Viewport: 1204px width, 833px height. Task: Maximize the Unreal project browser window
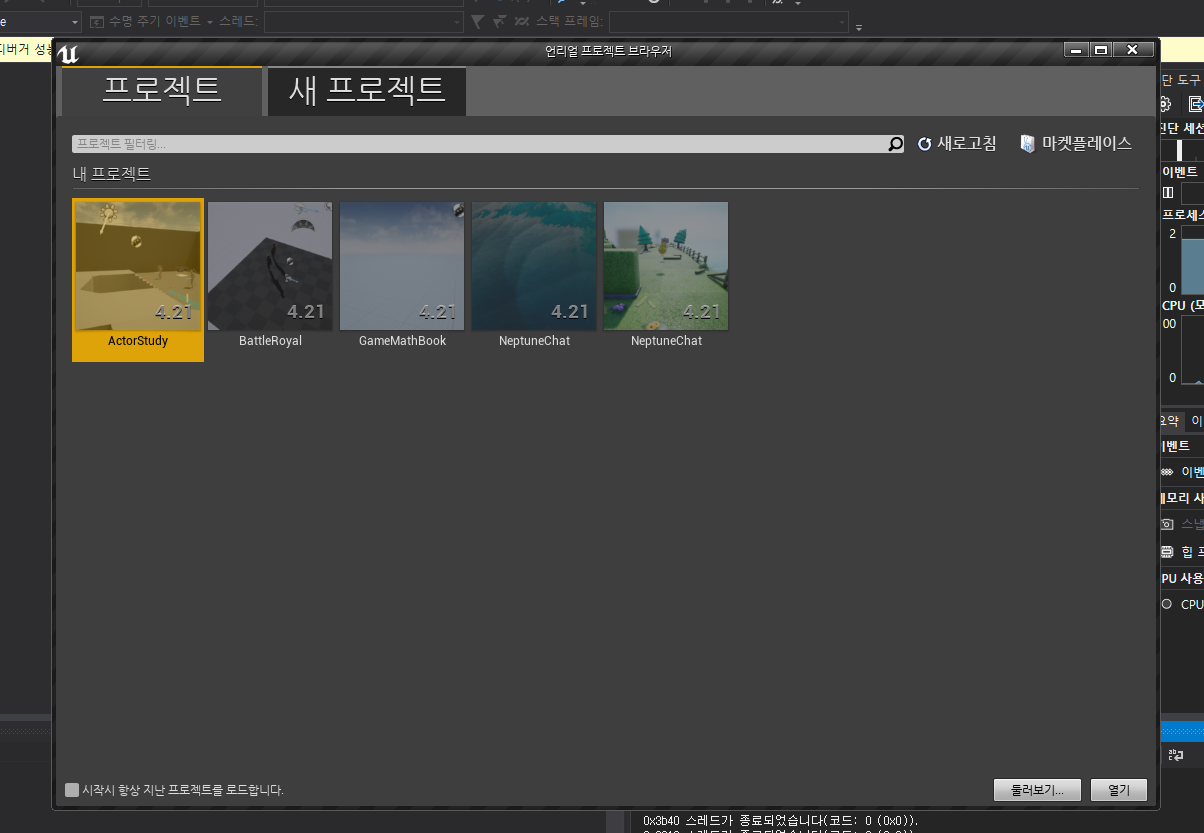coord(1100,50)
